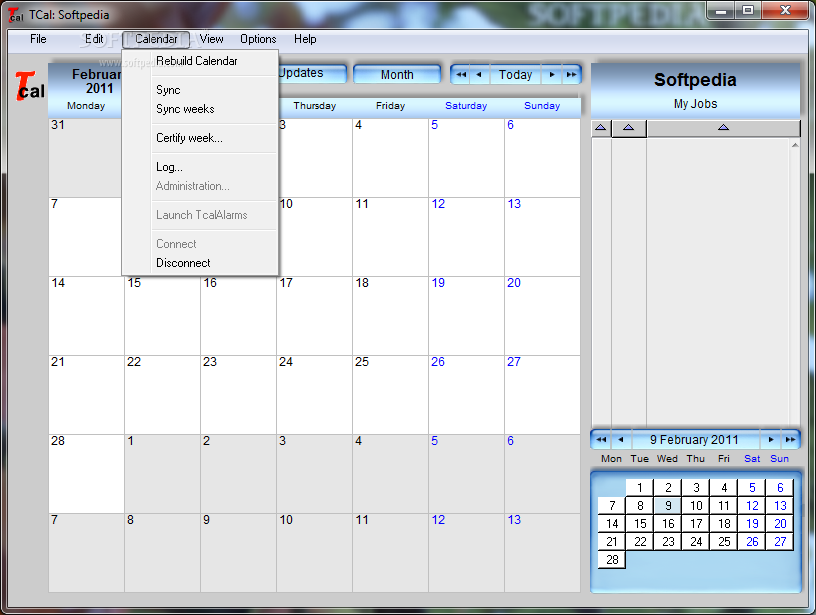
Task: Click the Saturday column header
Action: coord(466,106)
